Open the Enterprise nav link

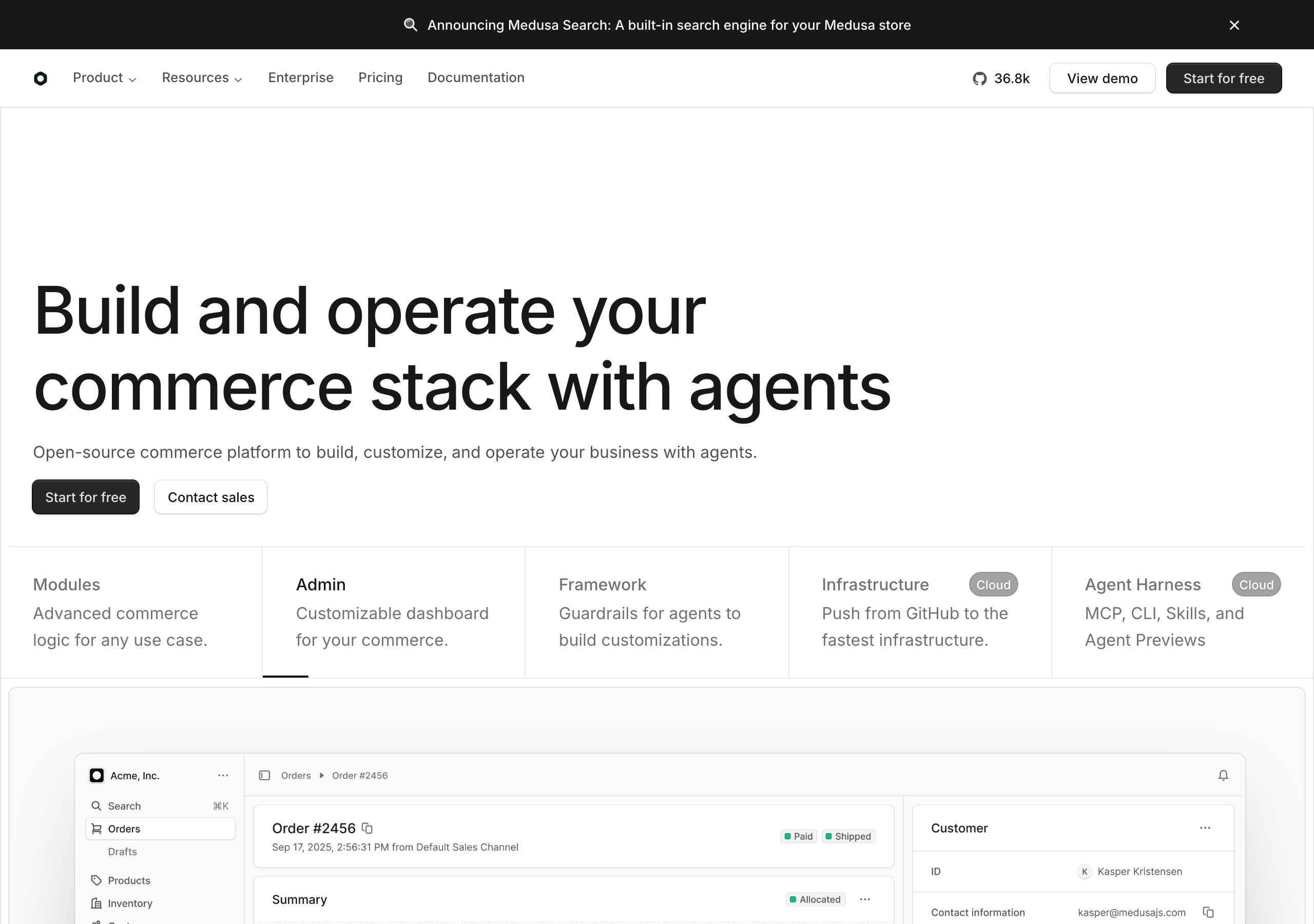[x=300, y=78]
